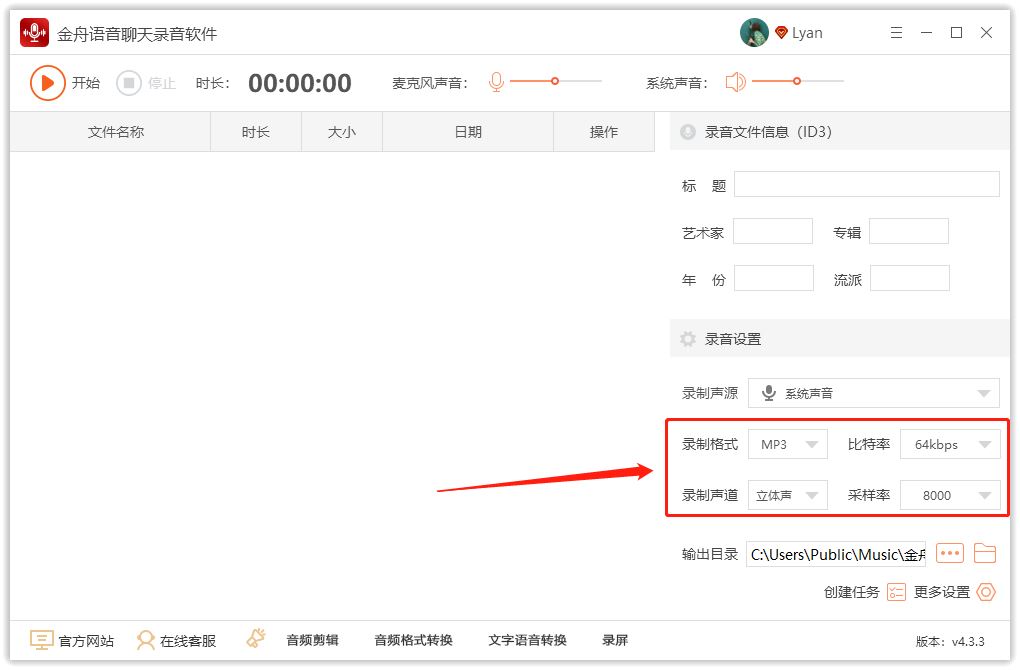This screenshot has height=670, width=1020.
Task: Open 更多设置 hexagon settings icon
Action: [986, 592]
